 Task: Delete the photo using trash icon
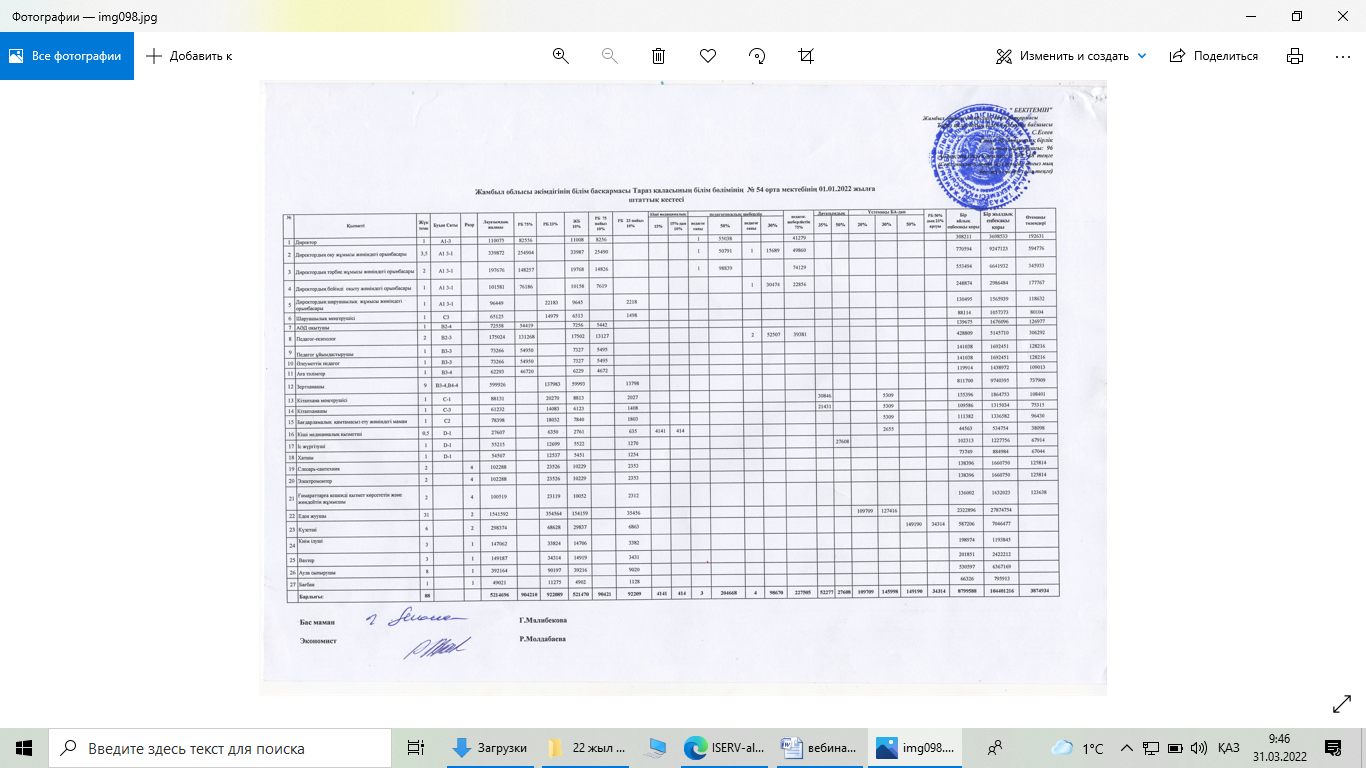pos(658,56)
